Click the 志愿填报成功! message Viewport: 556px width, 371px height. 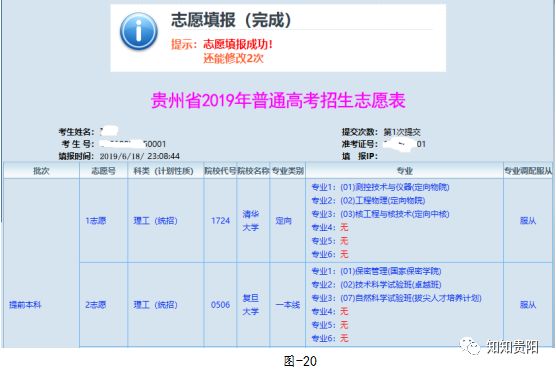tap(238, 44)
